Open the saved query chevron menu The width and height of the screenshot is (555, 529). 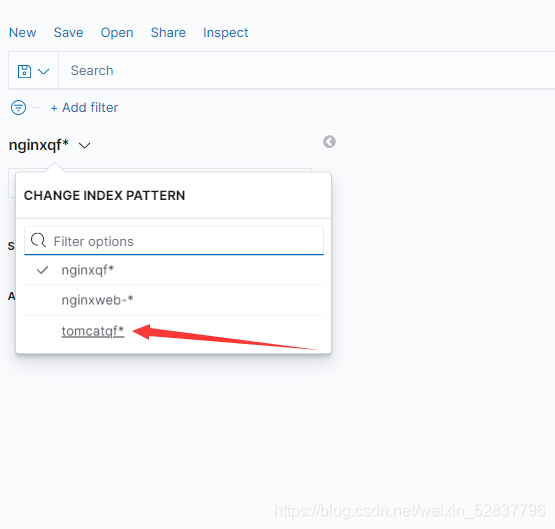[44, 71]
